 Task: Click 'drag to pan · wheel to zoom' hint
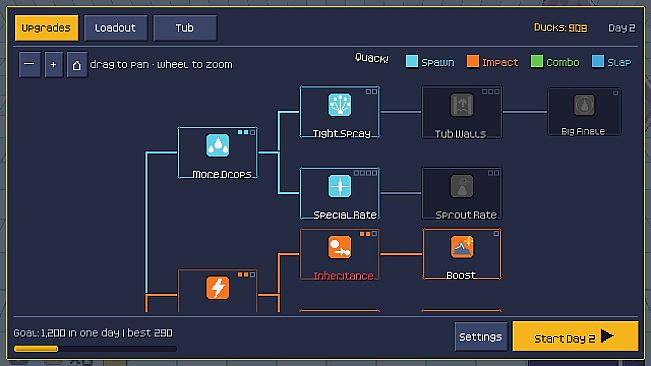(x=161, y=64)
